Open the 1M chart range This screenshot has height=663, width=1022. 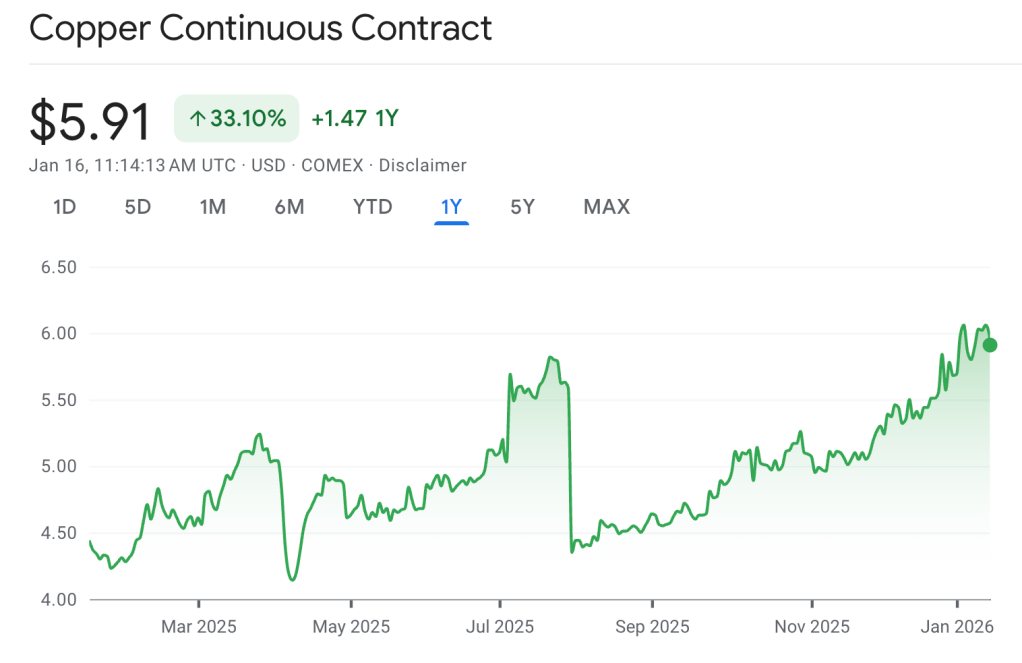coord(212,207)
